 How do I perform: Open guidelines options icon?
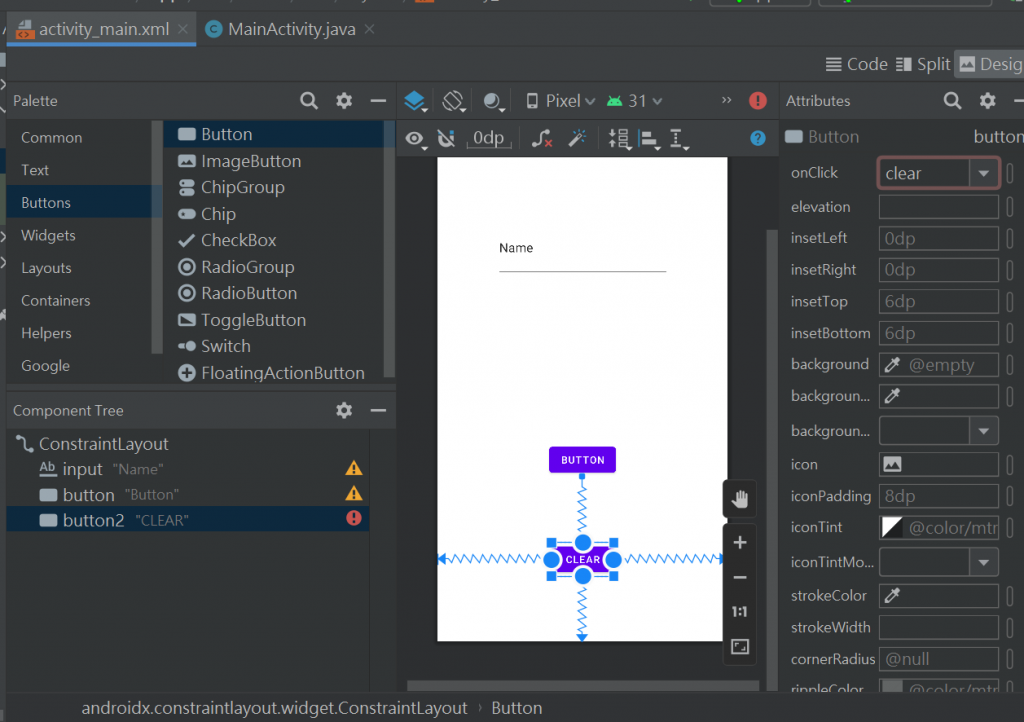(679, 139)
